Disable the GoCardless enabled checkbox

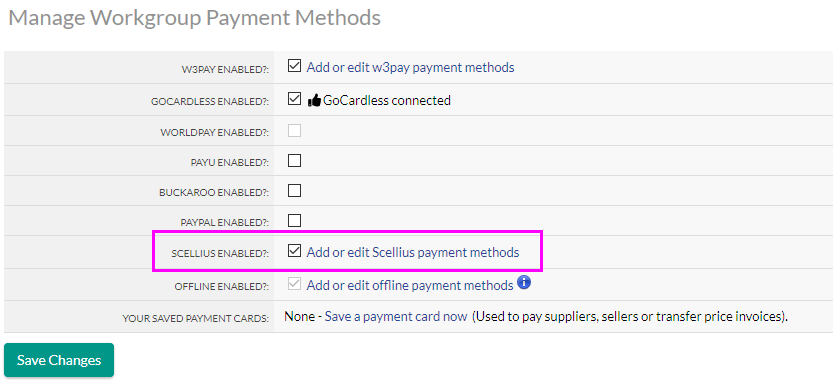tap(294, 99)
